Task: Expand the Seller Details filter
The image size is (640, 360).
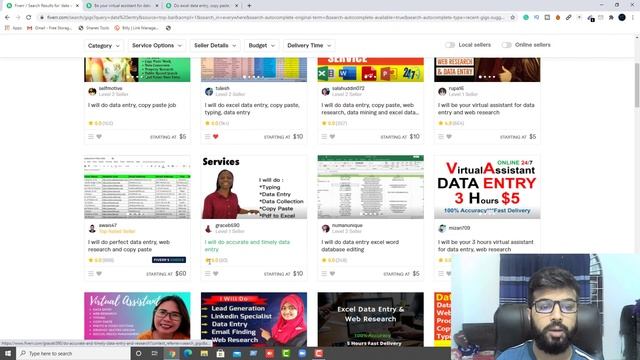Action: click(215, 45)
